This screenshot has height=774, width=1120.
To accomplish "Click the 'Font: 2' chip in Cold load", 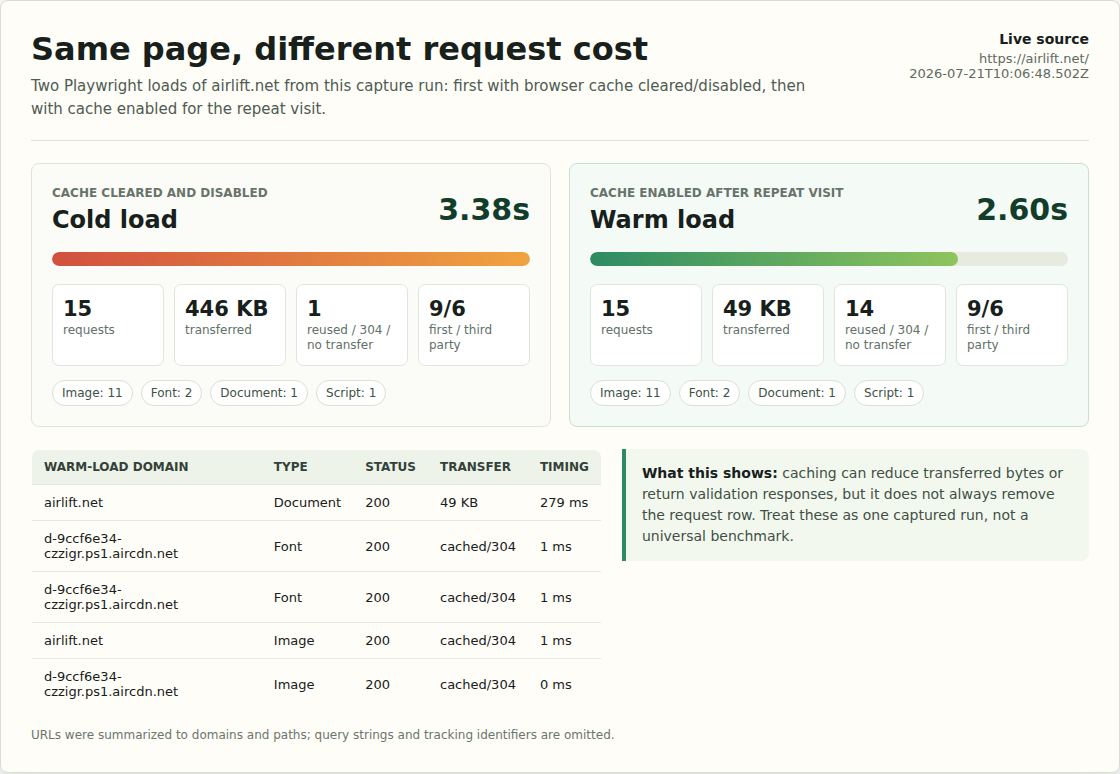I will tap(171, 393).
